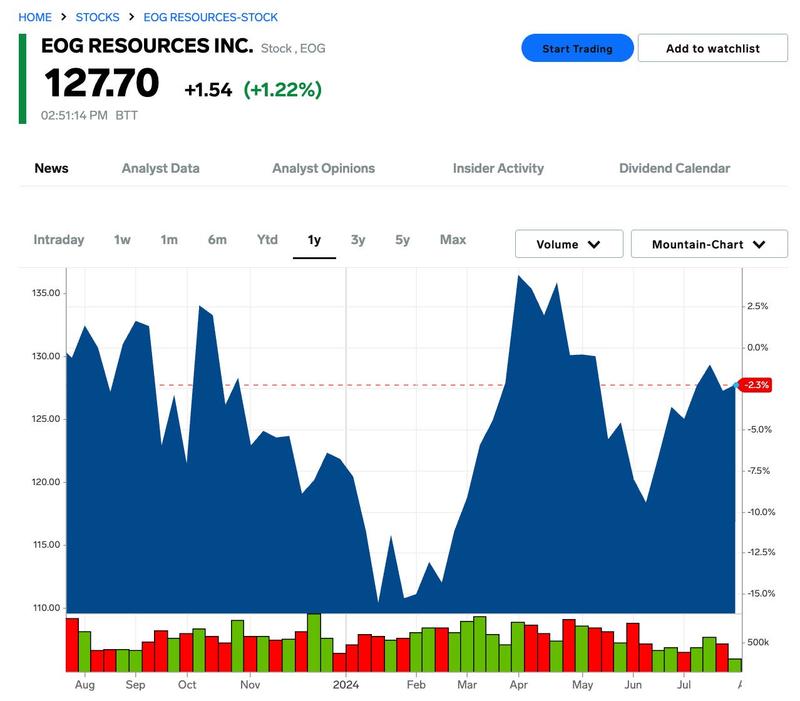The height and width of the screenshot is (701, 800).
Task: Click the -10.0% right-axis label
Action: [x=761, y=512]
